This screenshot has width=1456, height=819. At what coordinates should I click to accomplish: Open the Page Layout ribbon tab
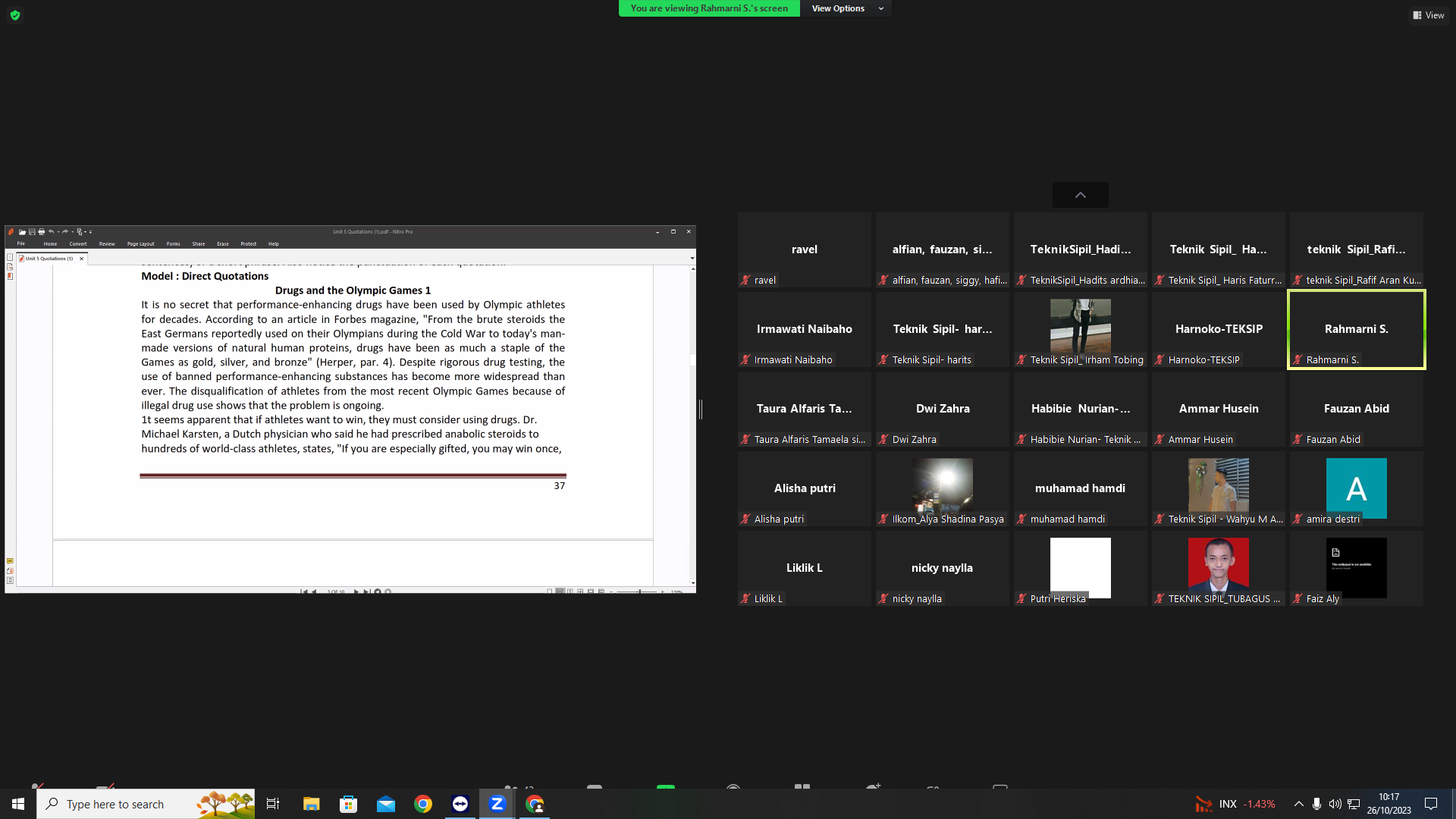141,244
